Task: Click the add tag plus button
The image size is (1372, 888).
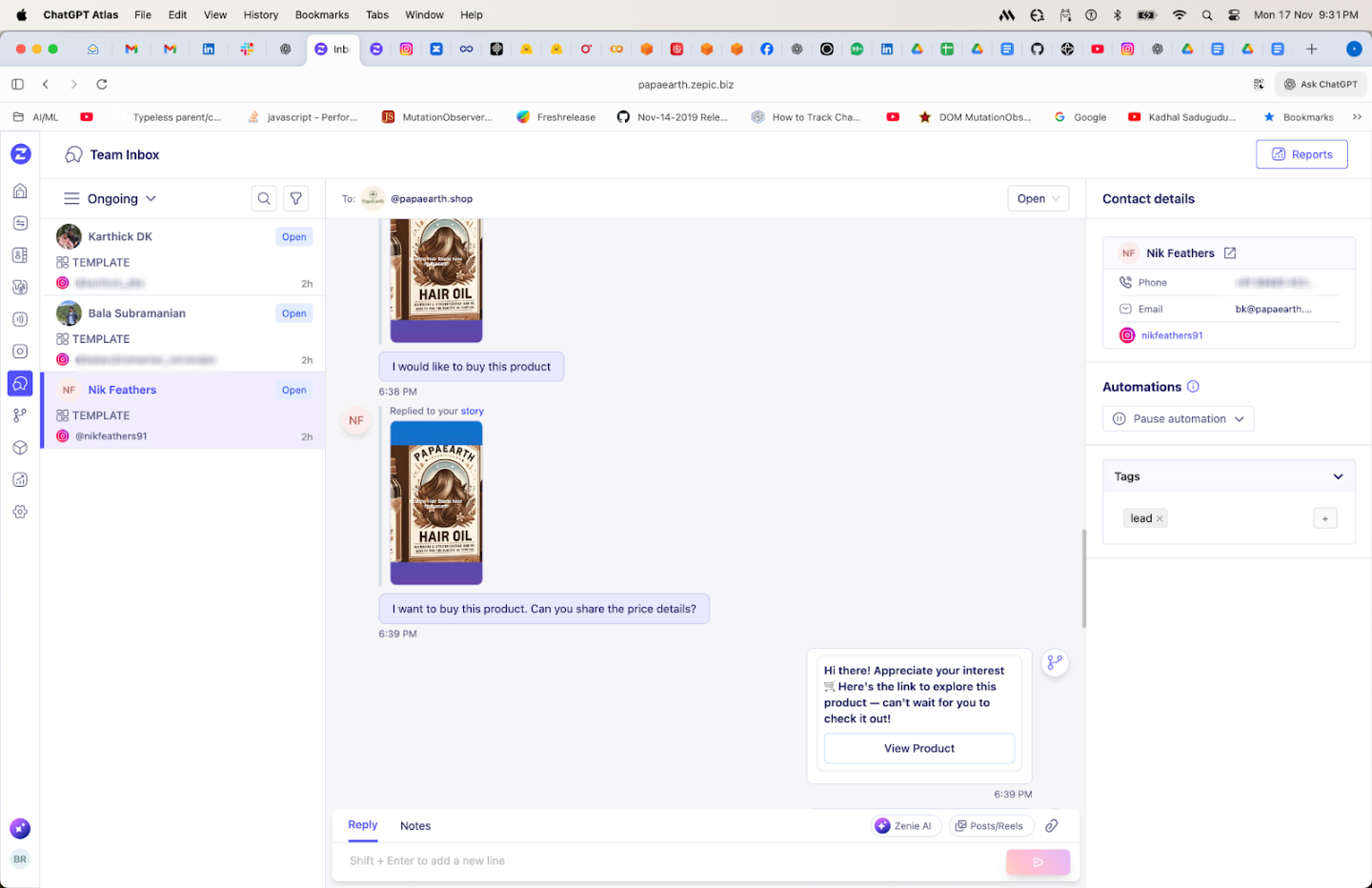Action: pyautogui.click(x=1324, y=518)
